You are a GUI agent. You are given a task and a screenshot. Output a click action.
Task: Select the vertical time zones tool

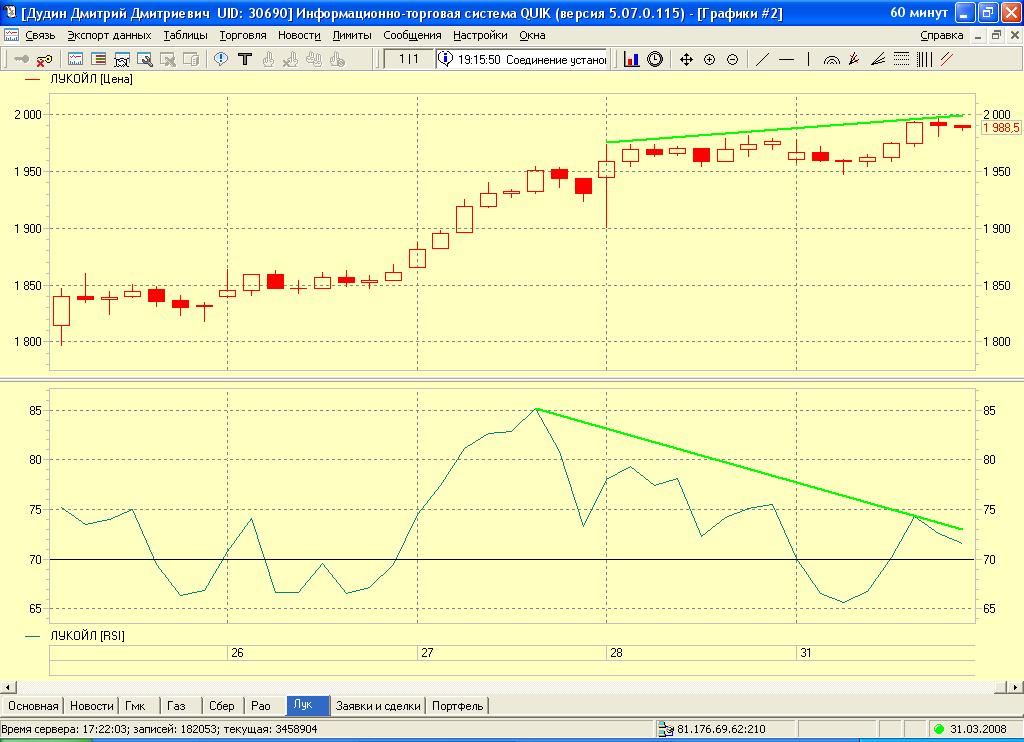pos(925,59)
